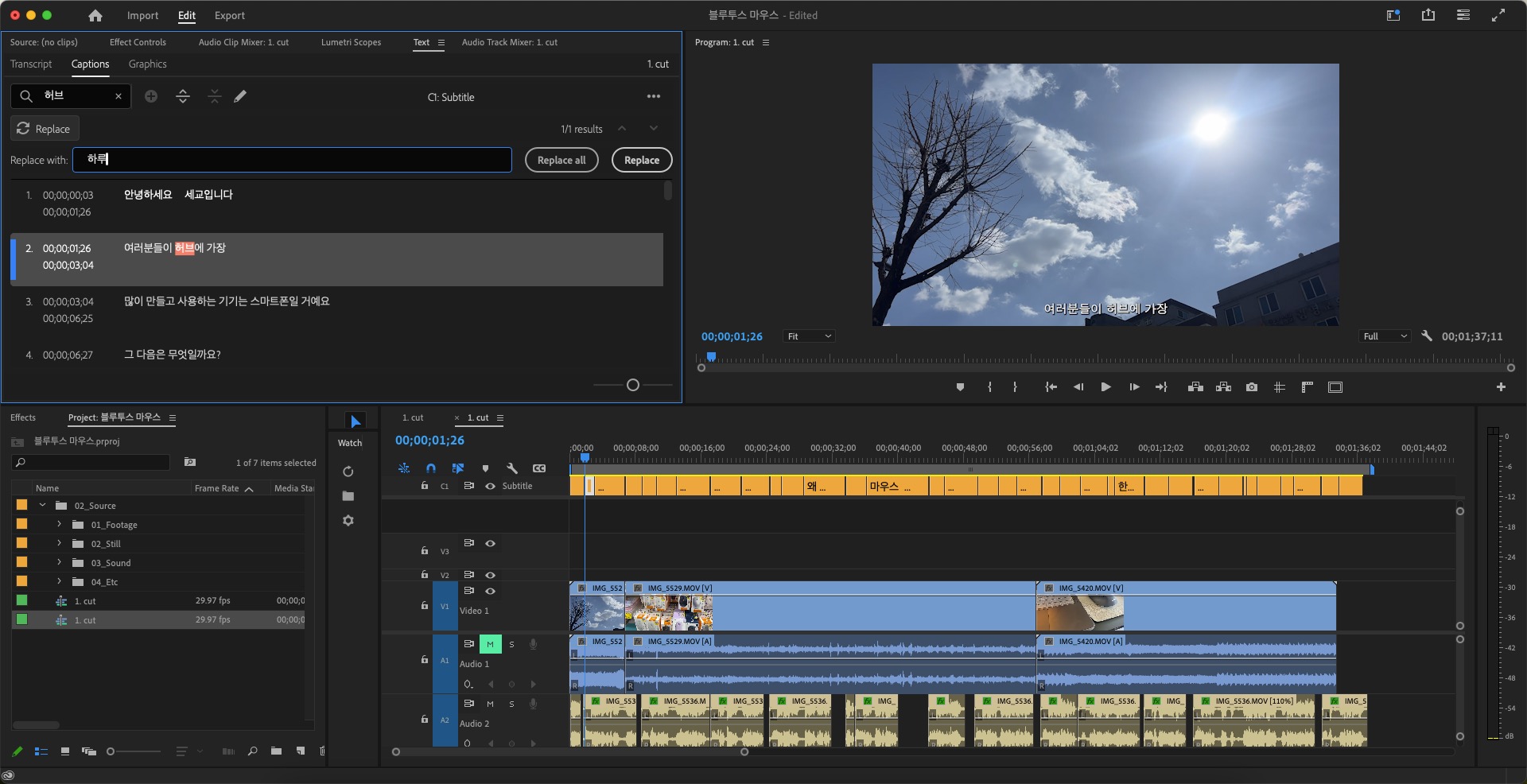Toggle timeline snap magnet icon
This screenshot has height=784, width=1527.
point(430,468)
